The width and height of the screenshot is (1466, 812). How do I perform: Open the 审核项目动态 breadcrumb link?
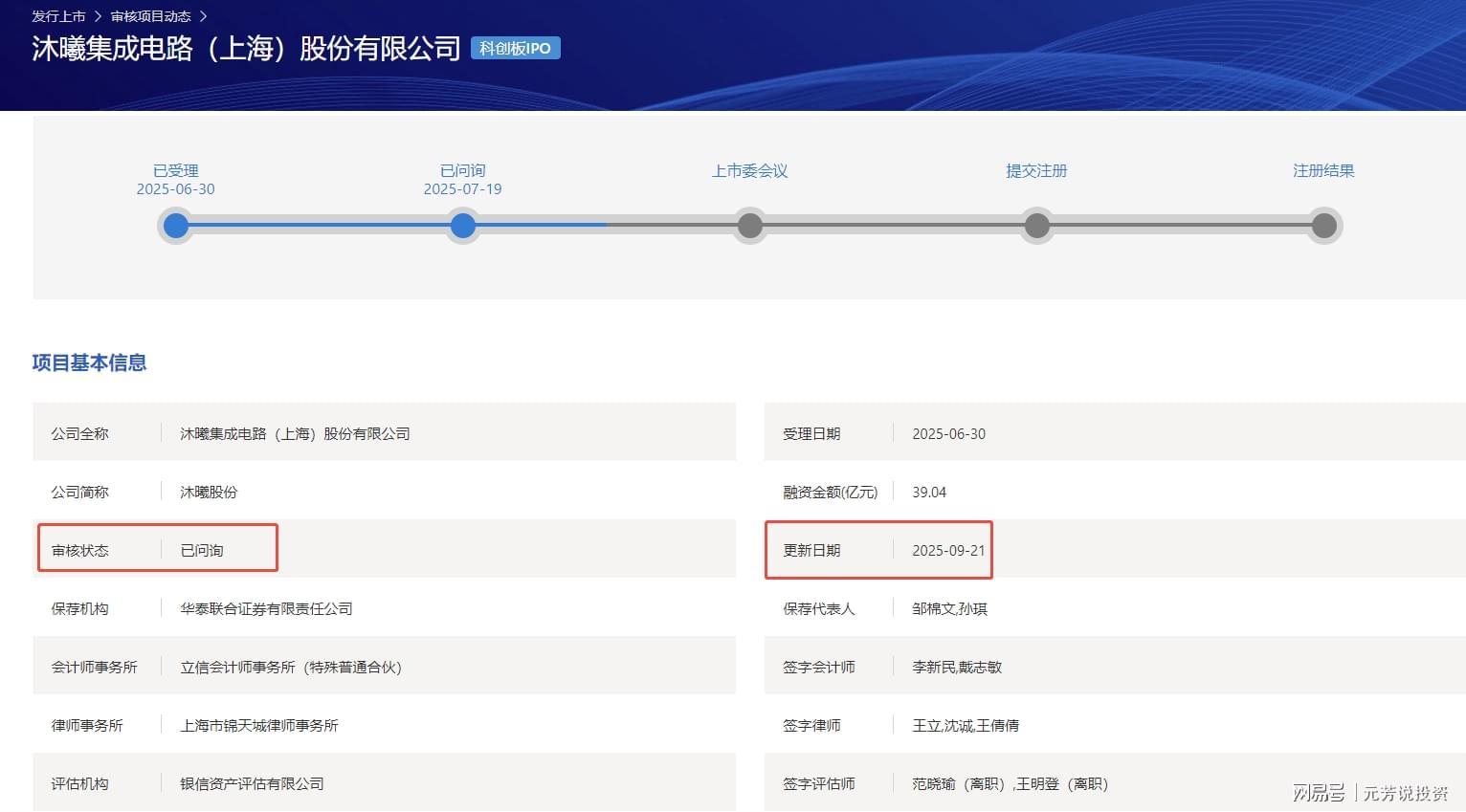tap(150, 16)
